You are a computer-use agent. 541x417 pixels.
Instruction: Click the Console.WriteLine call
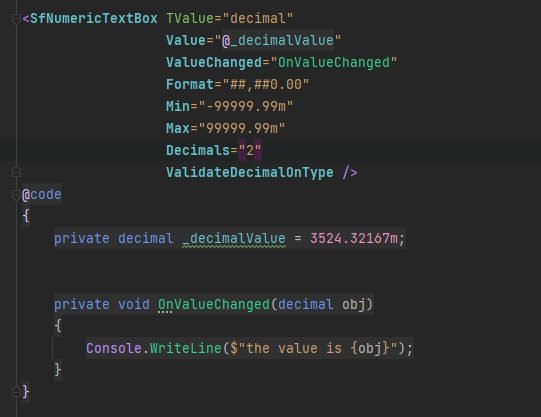click(154, 348)
